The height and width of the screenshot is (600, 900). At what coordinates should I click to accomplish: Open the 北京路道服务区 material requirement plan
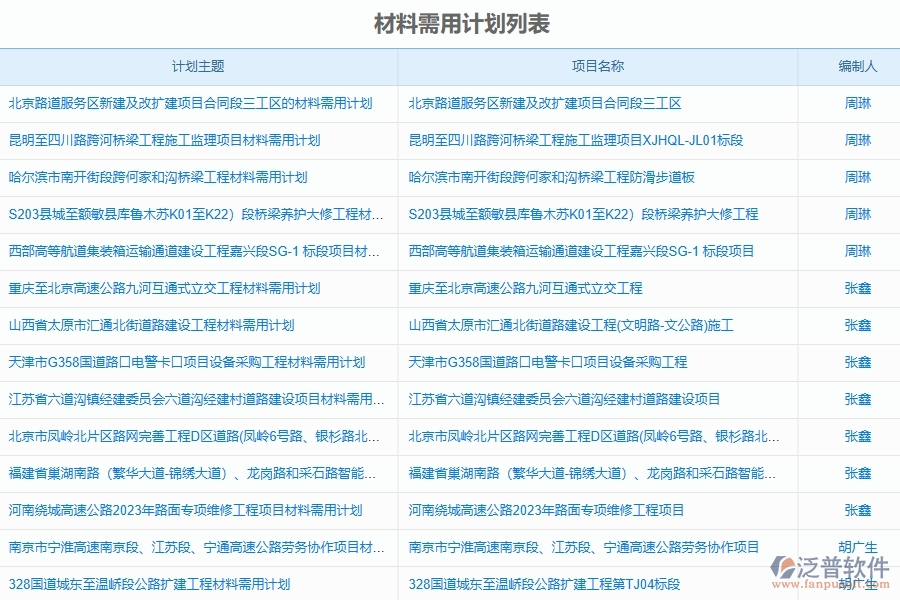click(190, 103)
